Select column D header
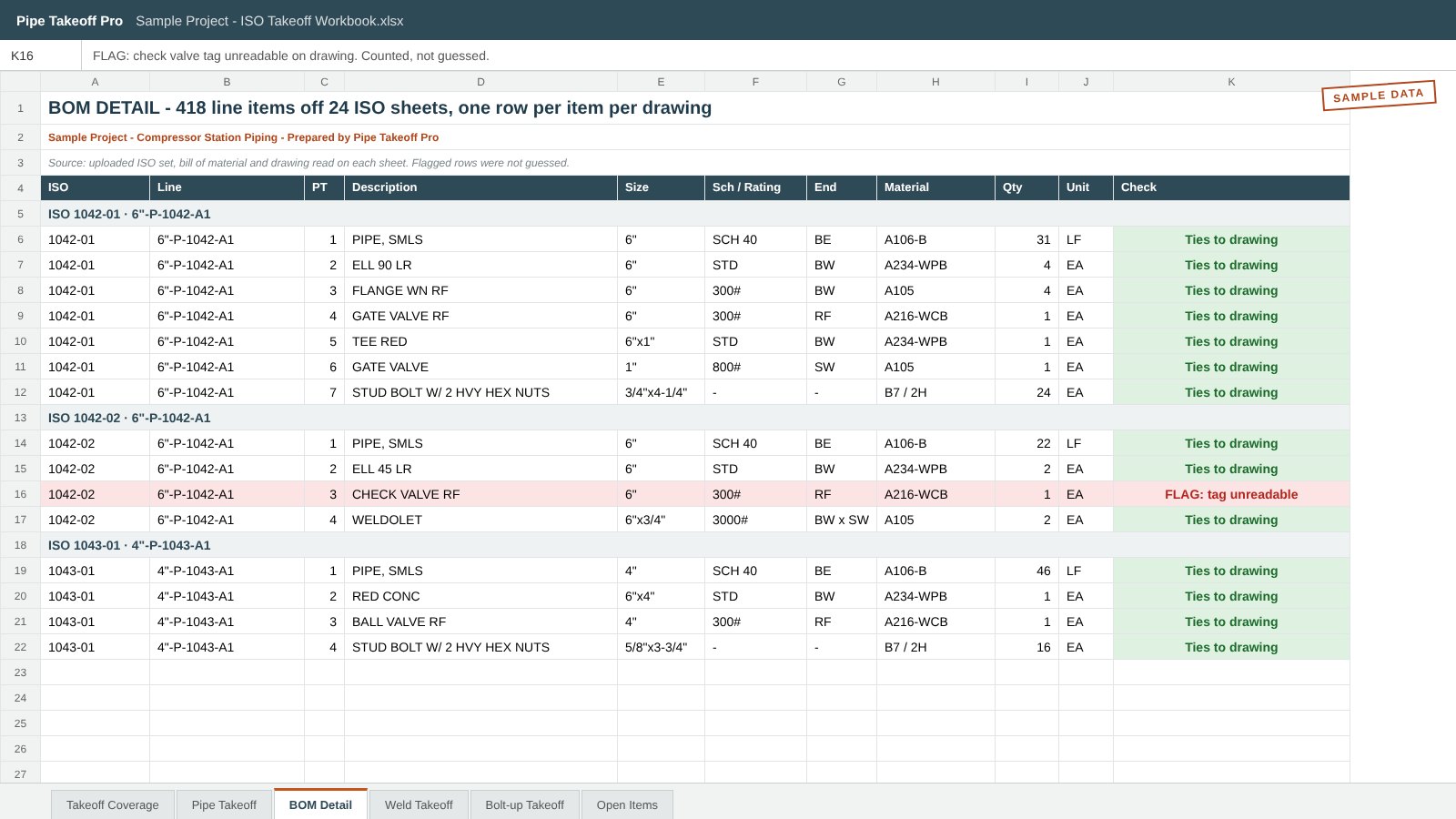1456x819 pixels. click(x=480, y=82)
